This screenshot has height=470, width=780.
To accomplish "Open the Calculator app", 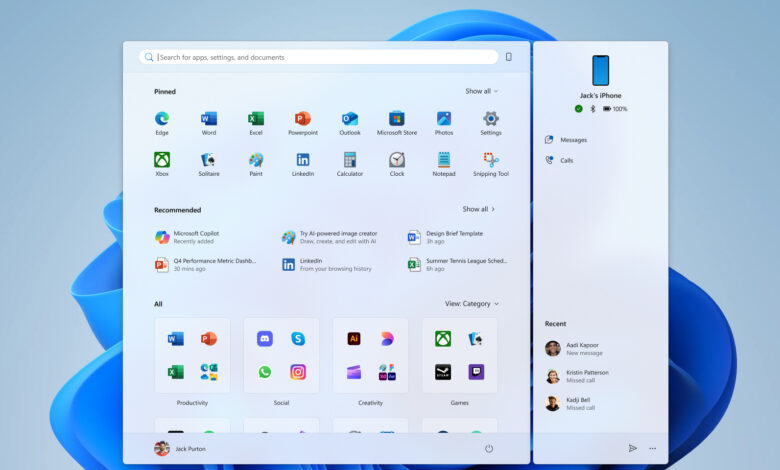I will pyautogui.click(x=350, y=164).
